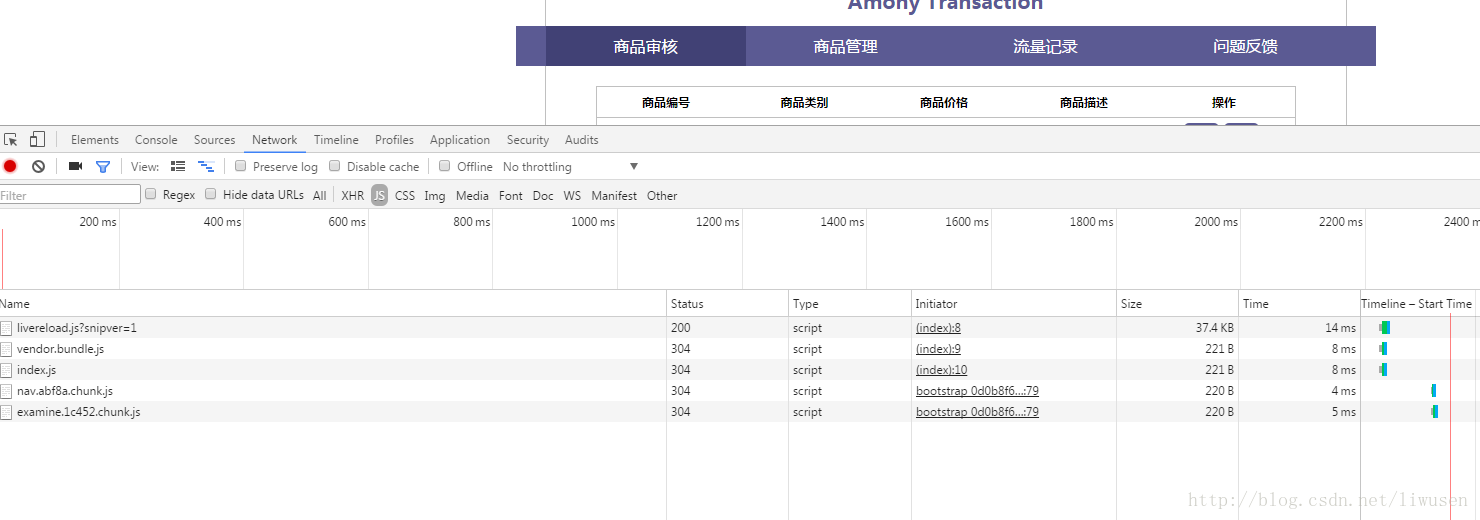Open the Profiles tab
Image resolution: width=1480 pixels, height=520 pixels.
(394, 140)
